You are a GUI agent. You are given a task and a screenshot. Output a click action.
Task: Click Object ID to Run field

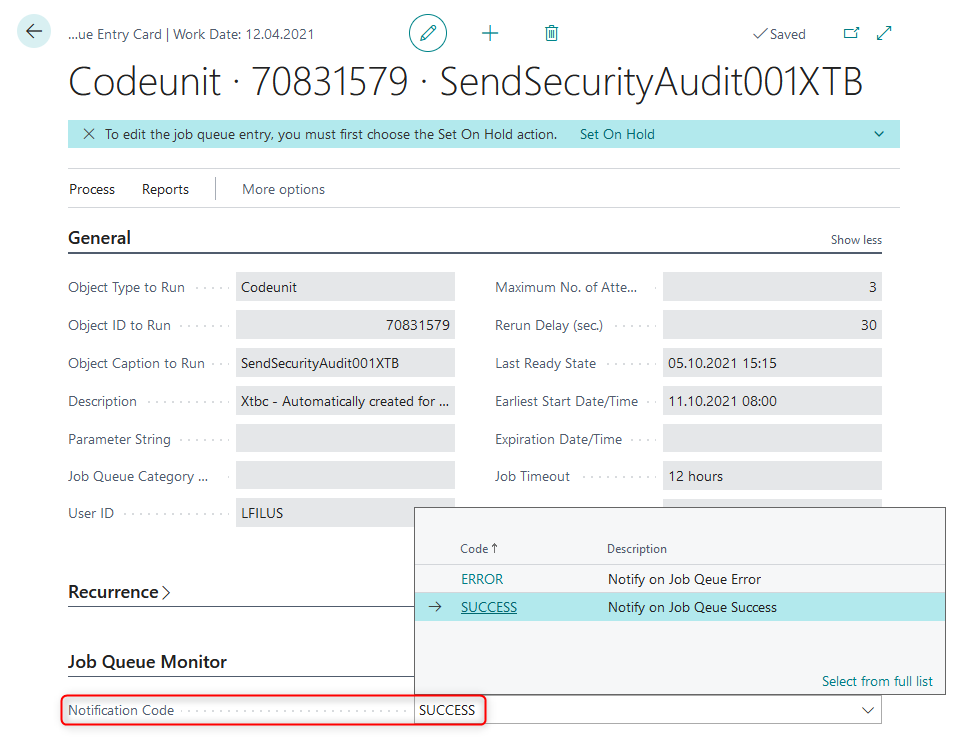pyautogui.click(x=345, y=325)
